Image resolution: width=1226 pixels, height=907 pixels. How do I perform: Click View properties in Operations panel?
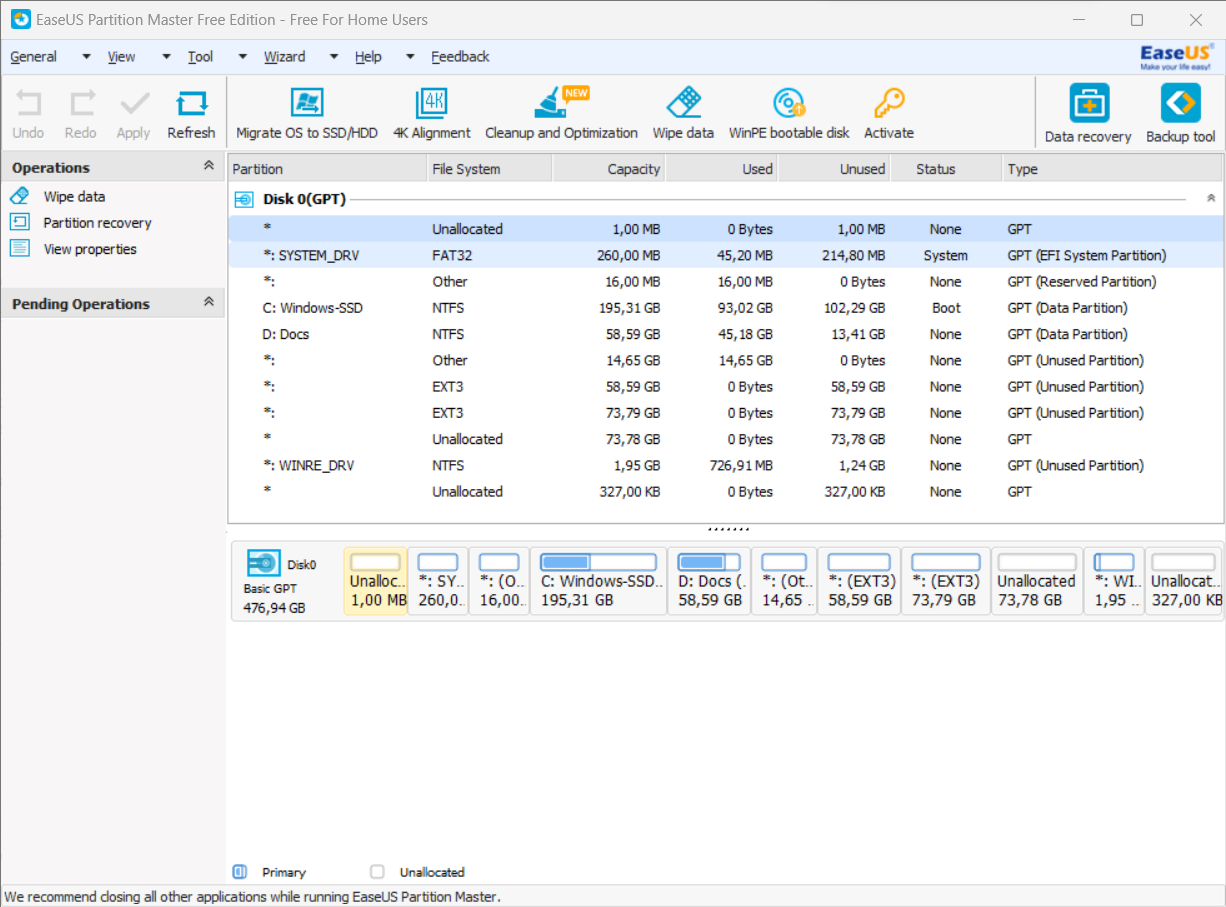pyautogui.click(x=90, y=249)
